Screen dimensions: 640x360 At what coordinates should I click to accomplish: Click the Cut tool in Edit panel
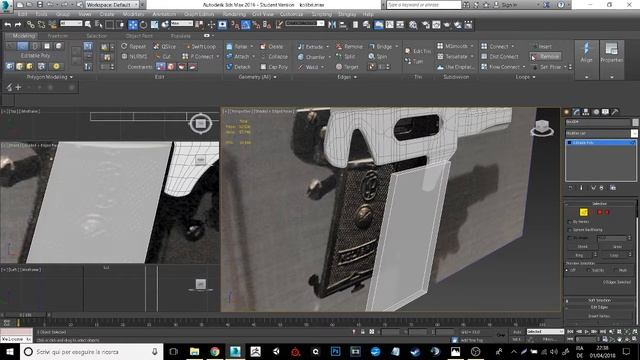[x=163, y=56]
